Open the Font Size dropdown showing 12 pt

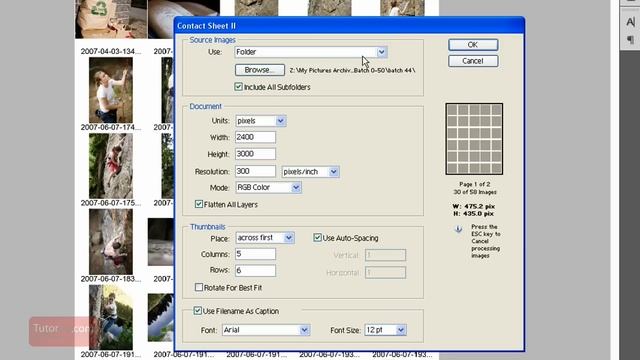(385, 330)
